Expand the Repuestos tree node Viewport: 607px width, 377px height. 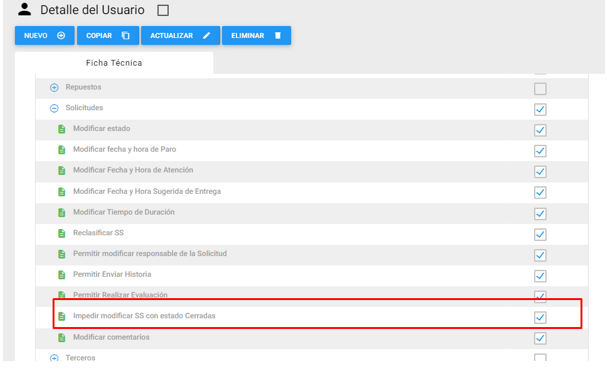(x=54, y=87)
